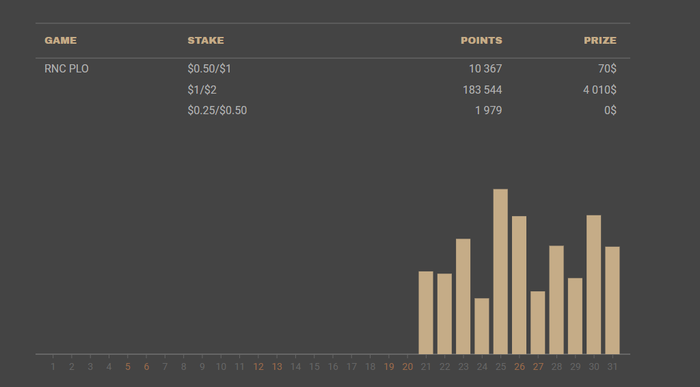Click the PRIZE column header
This screenshot has height=387, width=700.
click(600, 41)
